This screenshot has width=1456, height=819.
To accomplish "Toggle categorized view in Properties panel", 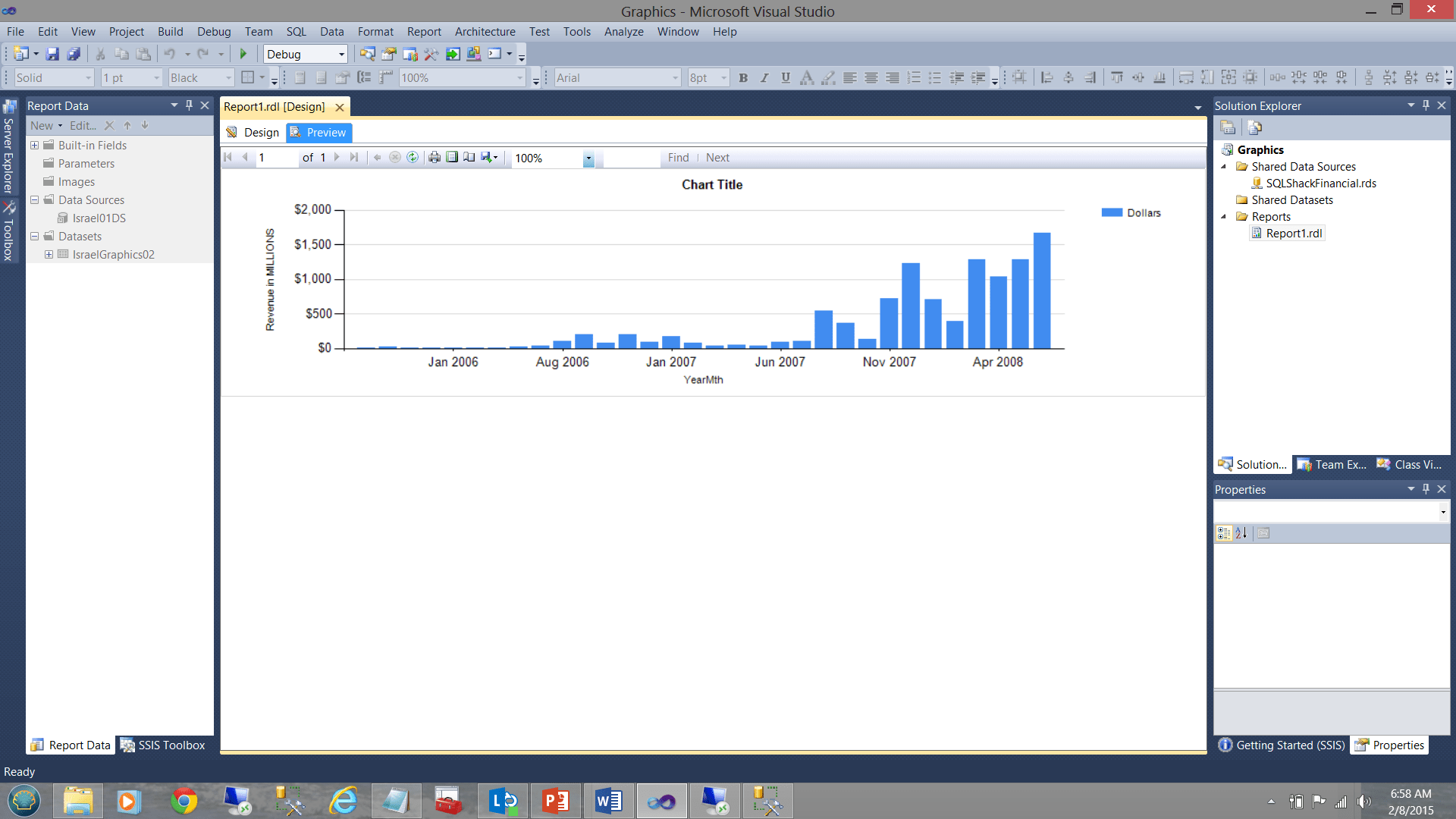I will (1223, 533).
